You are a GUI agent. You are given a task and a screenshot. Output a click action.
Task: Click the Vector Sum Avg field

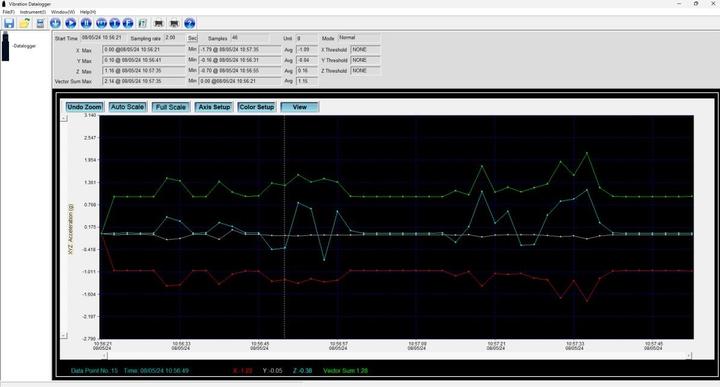click(x=306, y=81)
